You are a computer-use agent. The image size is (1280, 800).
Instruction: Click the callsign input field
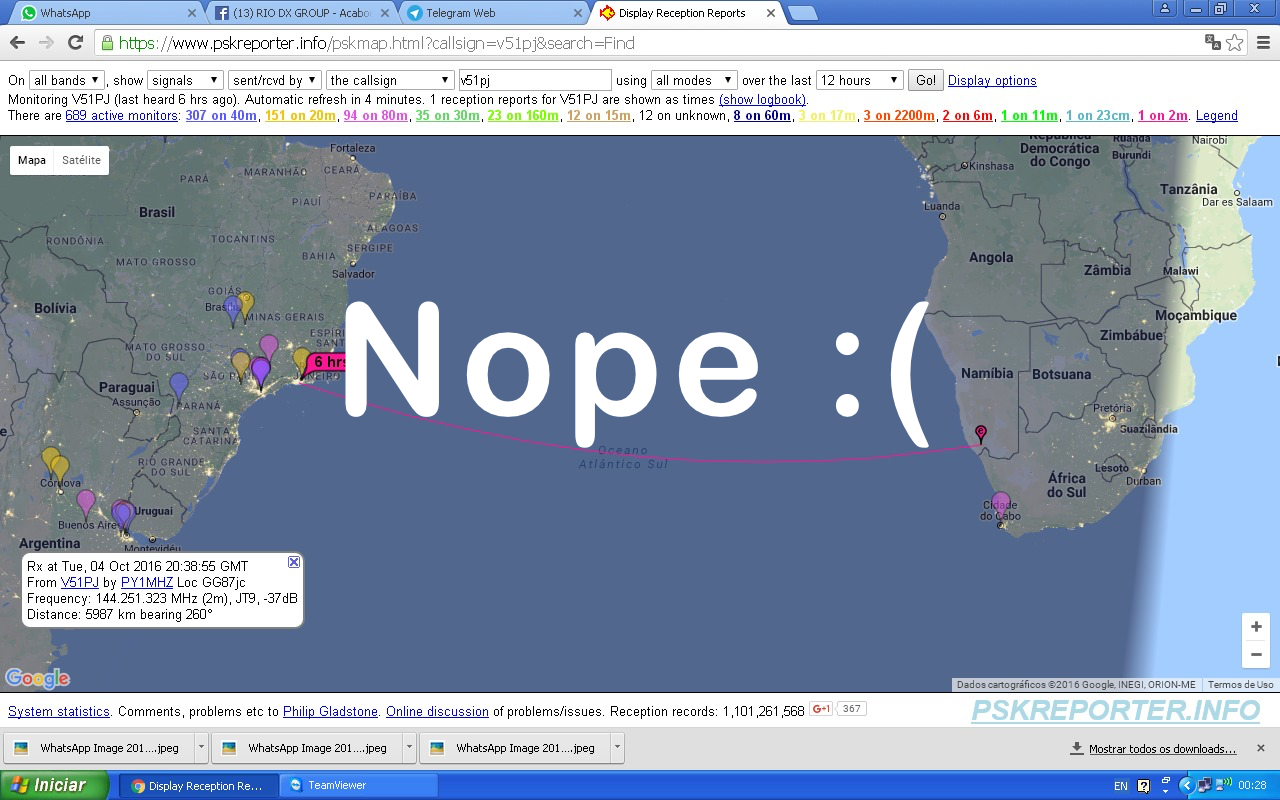534,80
